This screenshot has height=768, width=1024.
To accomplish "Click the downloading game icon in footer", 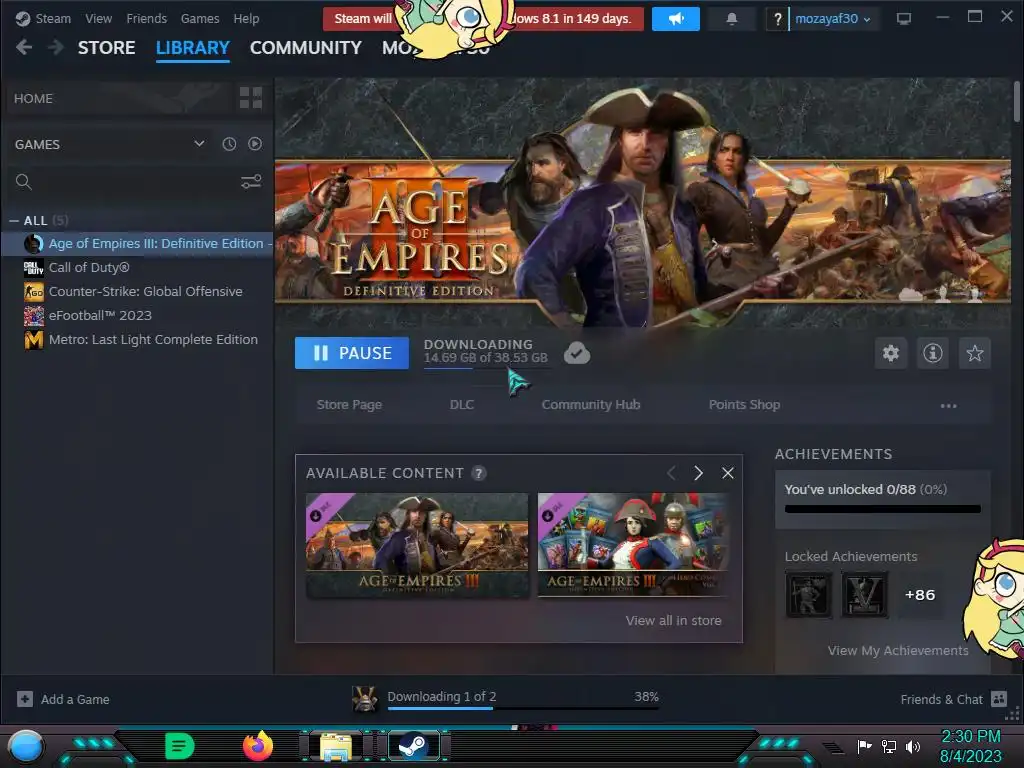I will coord(364,699).
